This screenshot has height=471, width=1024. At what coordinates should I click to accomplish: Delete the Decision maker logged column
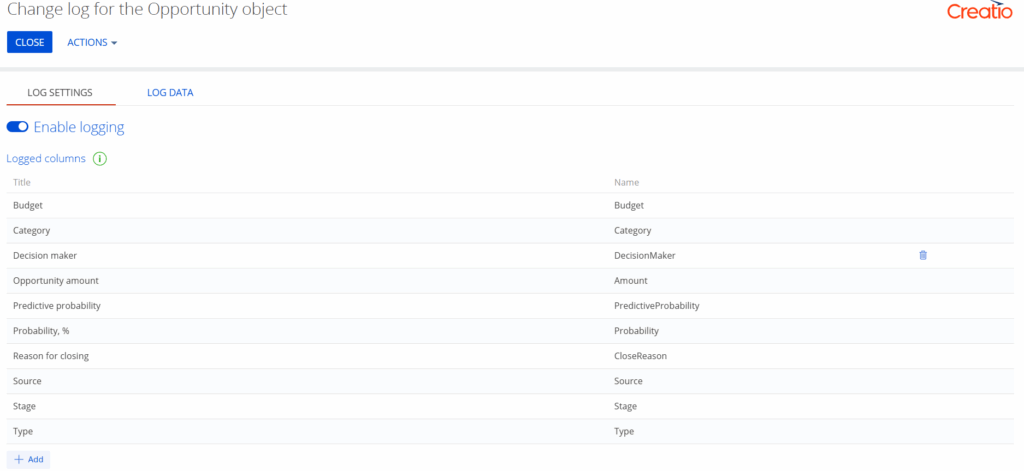click(x=923, y=255)
